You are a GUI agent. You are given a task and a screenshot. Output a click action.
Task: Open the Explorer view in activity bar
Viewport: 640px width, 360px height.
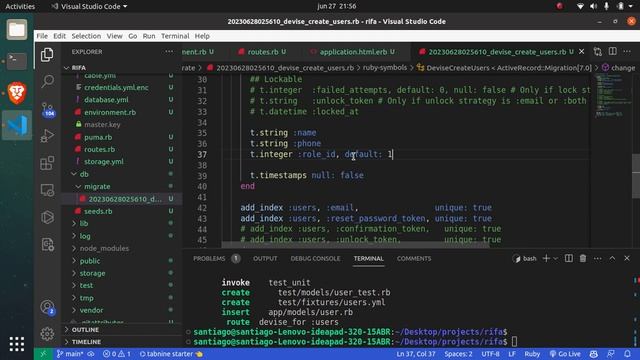47,55
